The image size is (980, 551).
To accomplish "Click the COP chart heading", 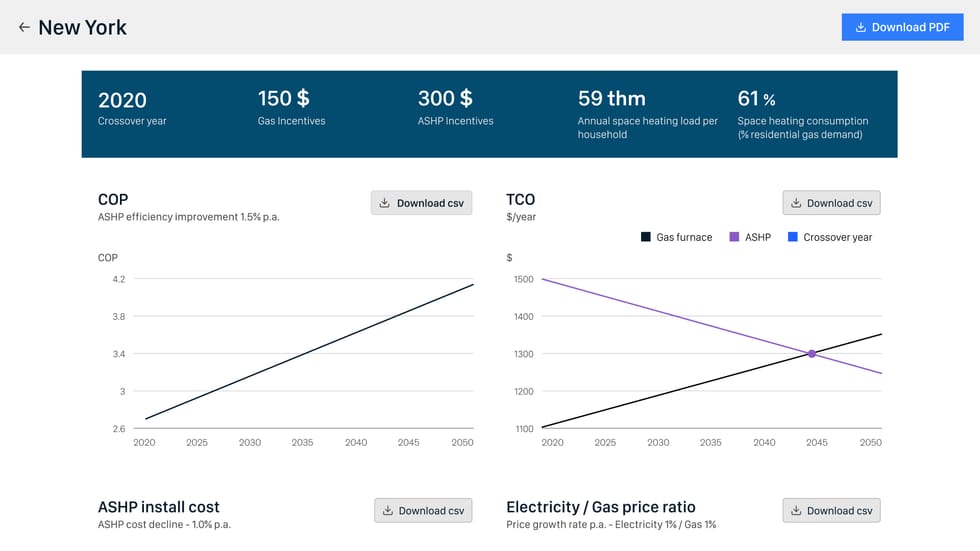I will 113,199.
